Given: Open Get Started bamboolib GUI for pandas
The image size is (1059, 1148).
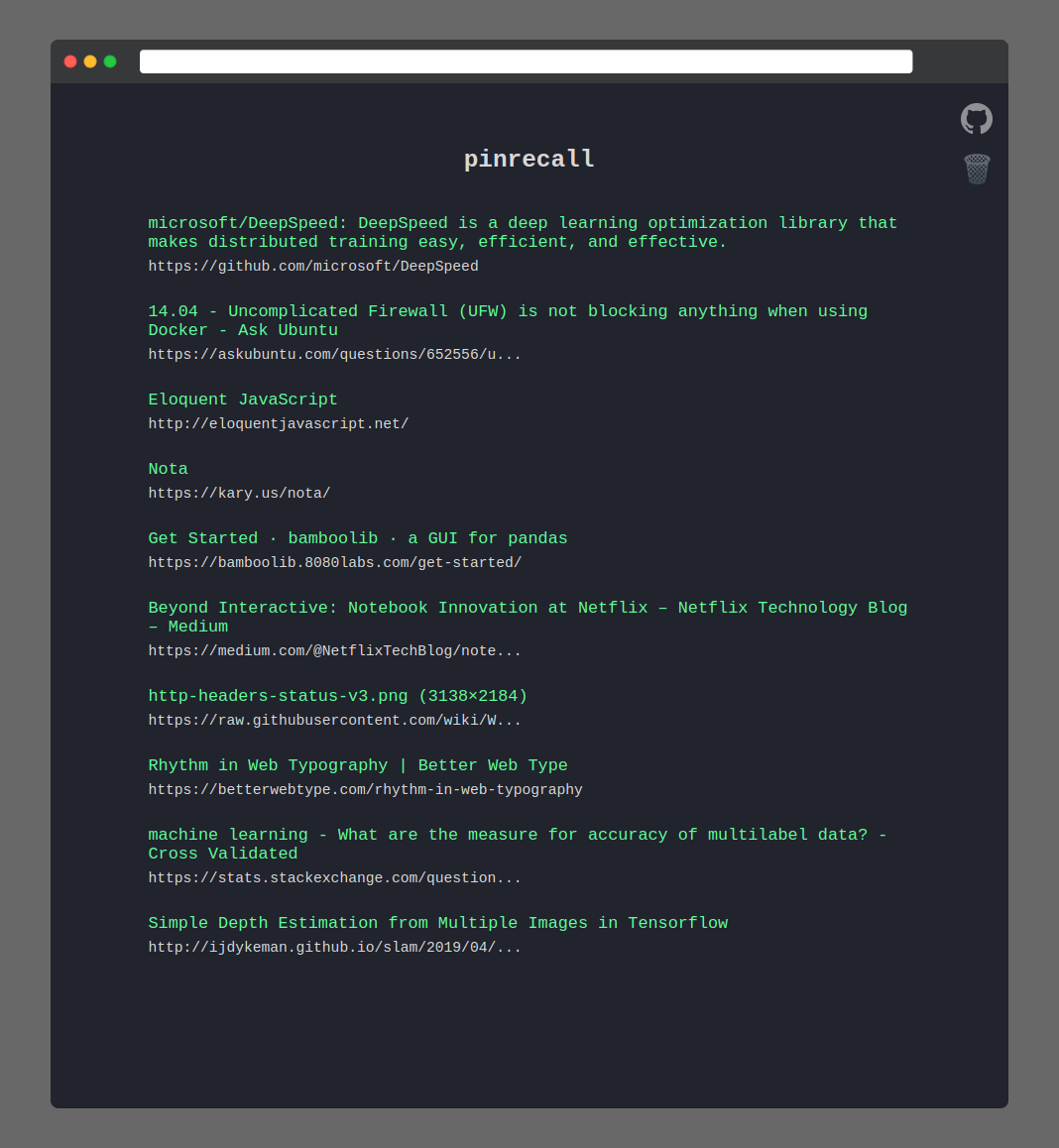Looking at the screenshot, I should [x=357, y=538].
